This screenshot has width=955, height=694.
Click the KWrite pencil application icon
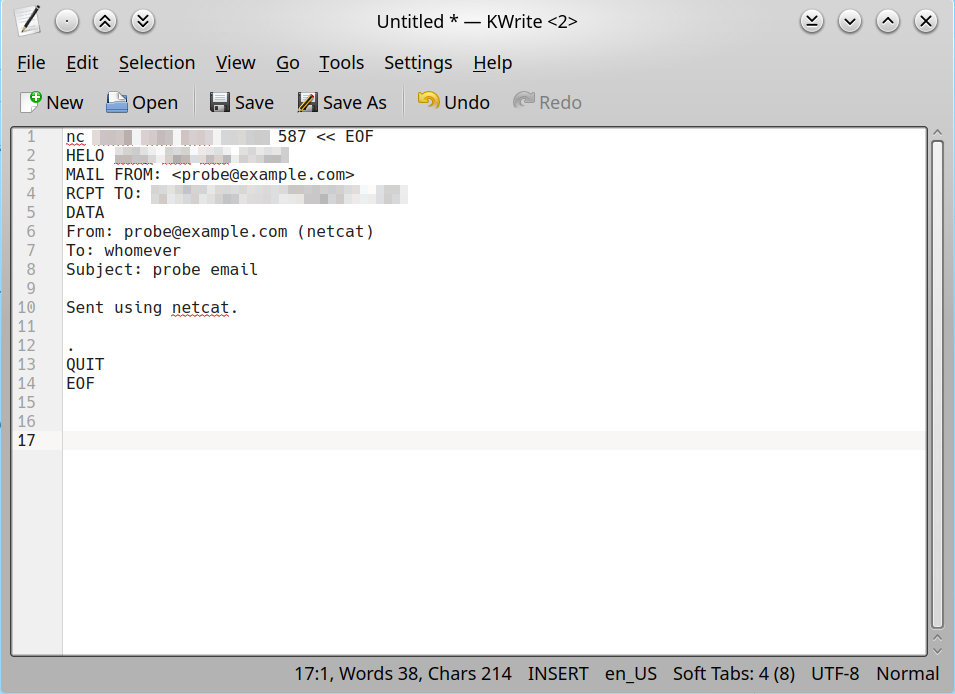(x=27, y=21)
